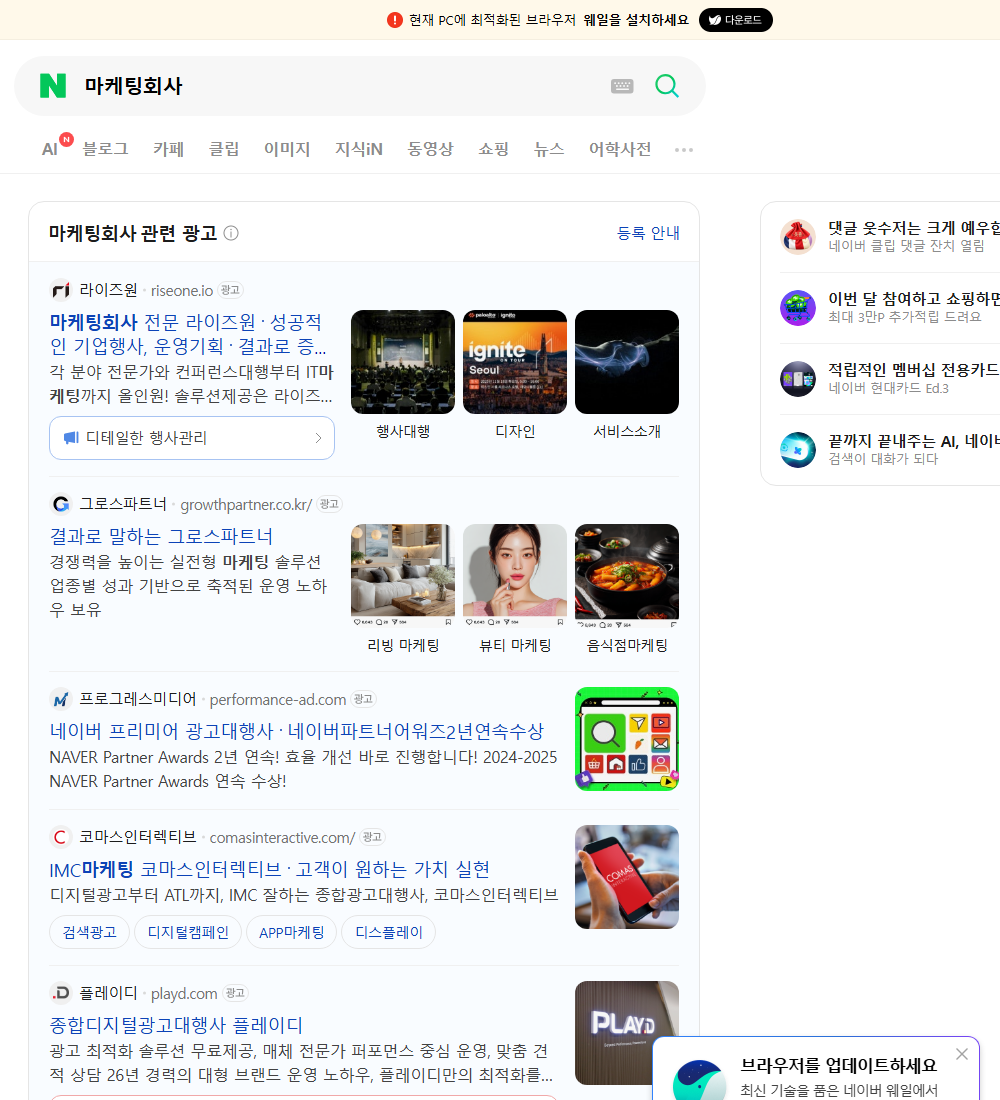The width and height of the screenshot is (1000, 1100).
Task: Open 결과로 말하는 그로스파트너 ad title
Action: [x=161, y=537]
